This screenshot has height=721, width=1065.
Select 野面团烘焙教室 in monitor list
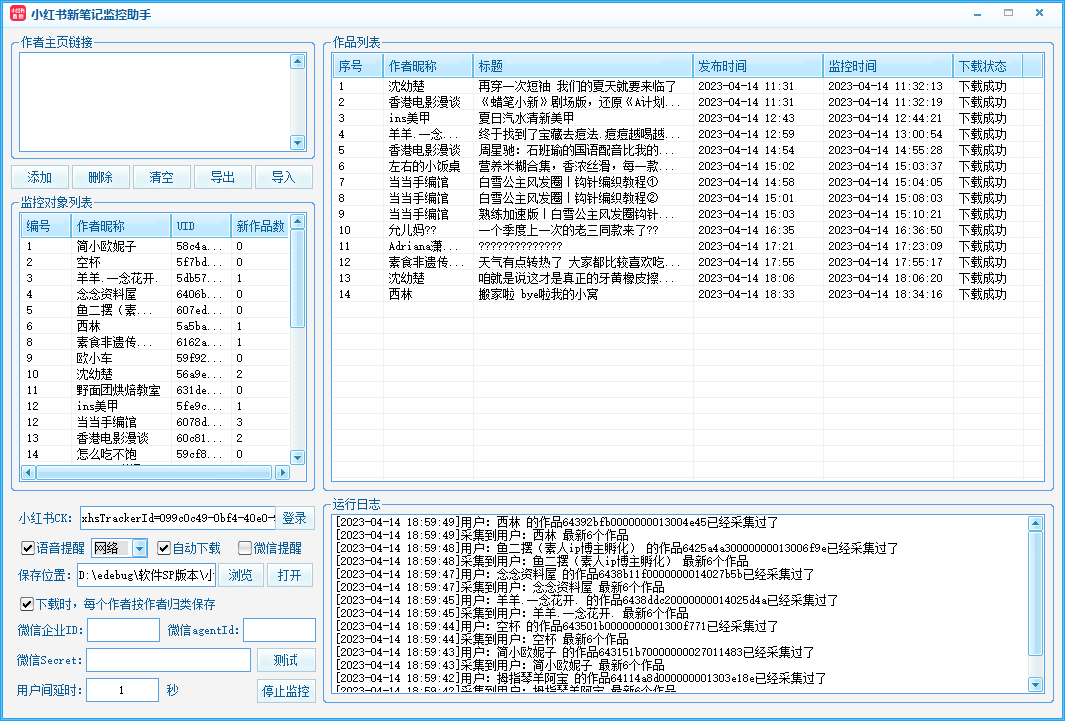click(x=155, y=390)
